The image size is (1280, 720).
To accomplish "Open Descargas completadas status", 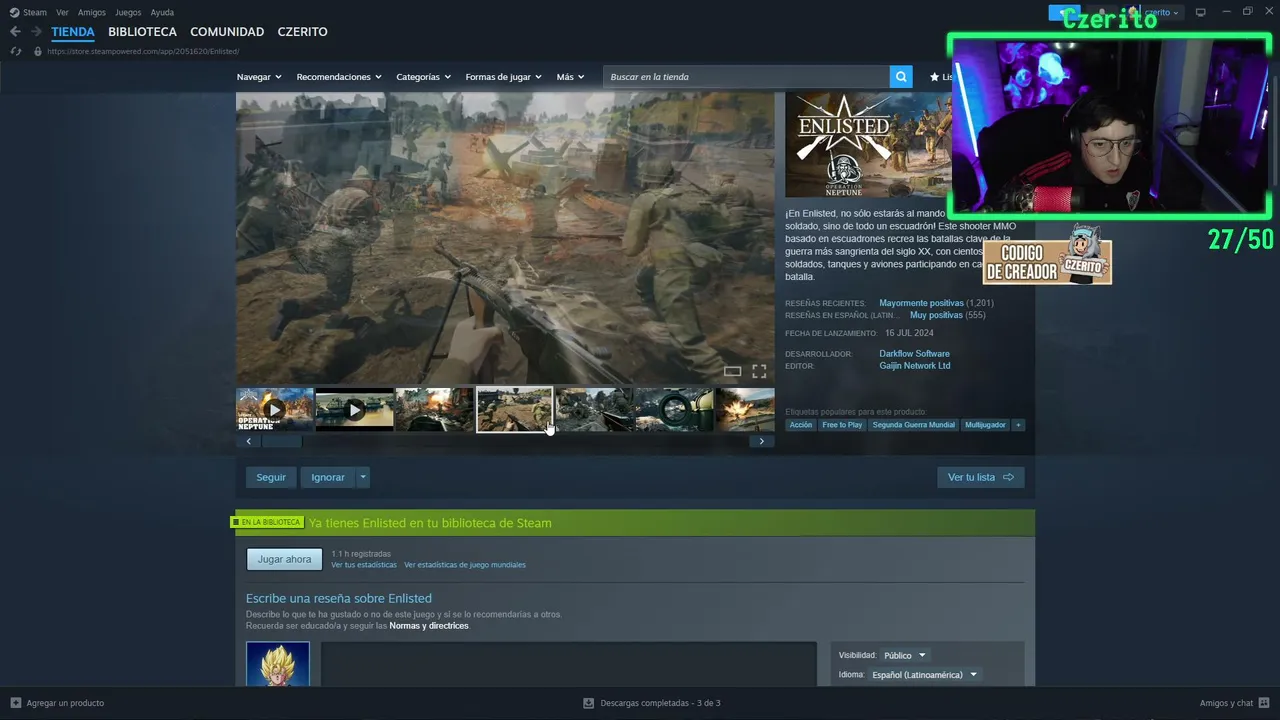I will (x=660, y=703).
